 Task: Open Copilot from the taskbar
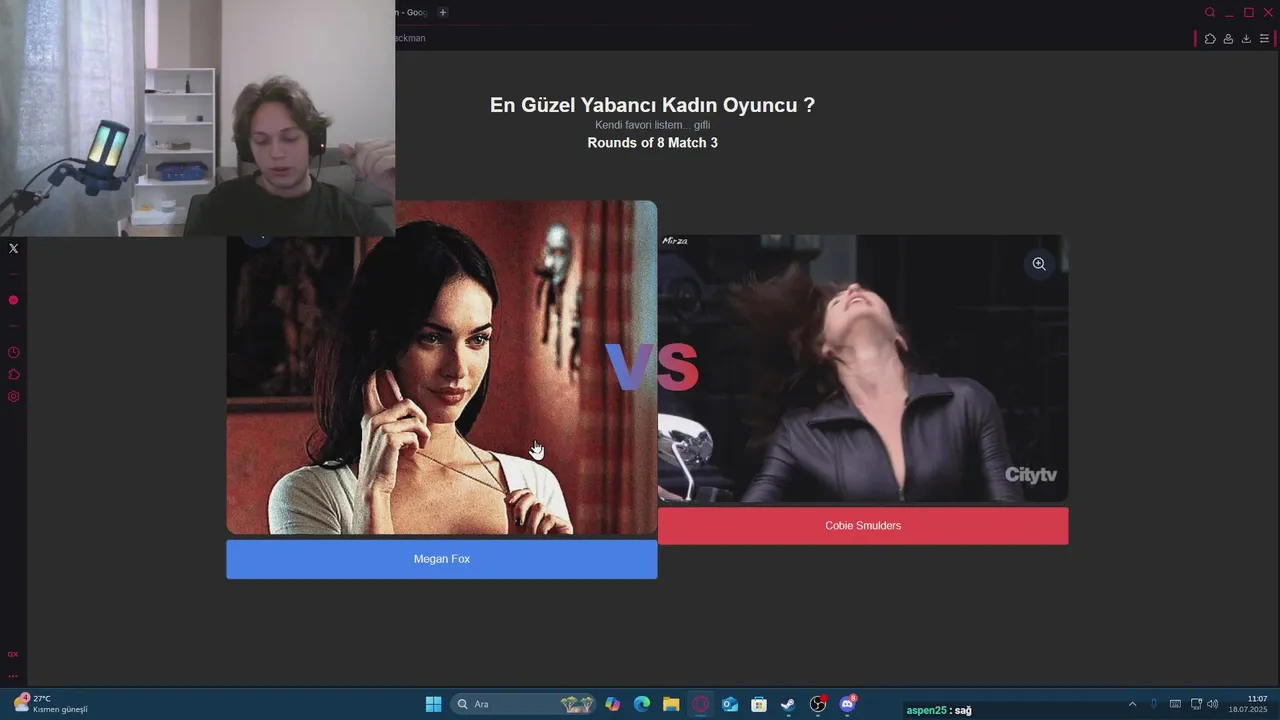pyautogui.click(x=613, y=704)
